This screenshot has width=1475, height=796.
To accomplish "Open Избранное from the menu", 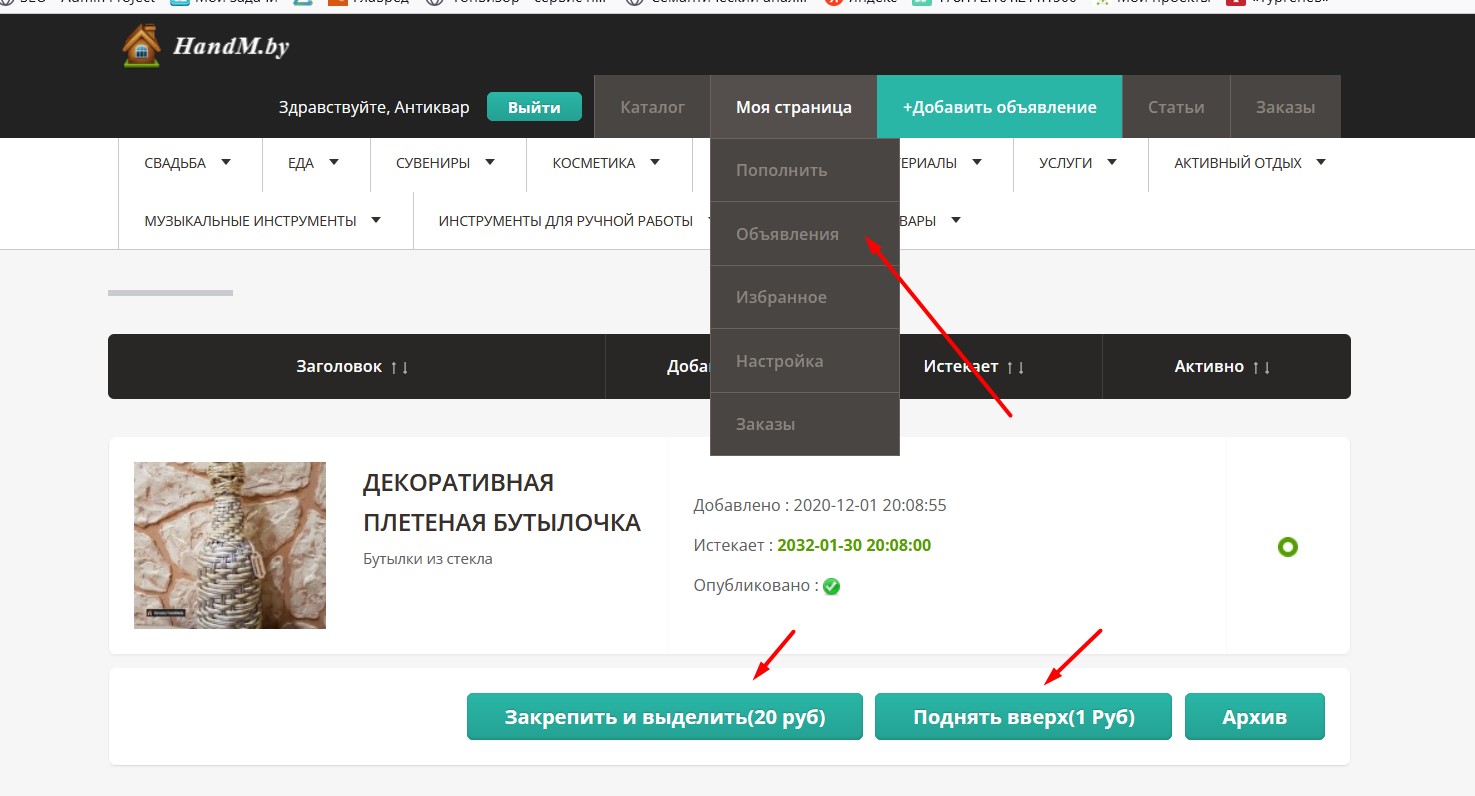I will pos(781,297).
